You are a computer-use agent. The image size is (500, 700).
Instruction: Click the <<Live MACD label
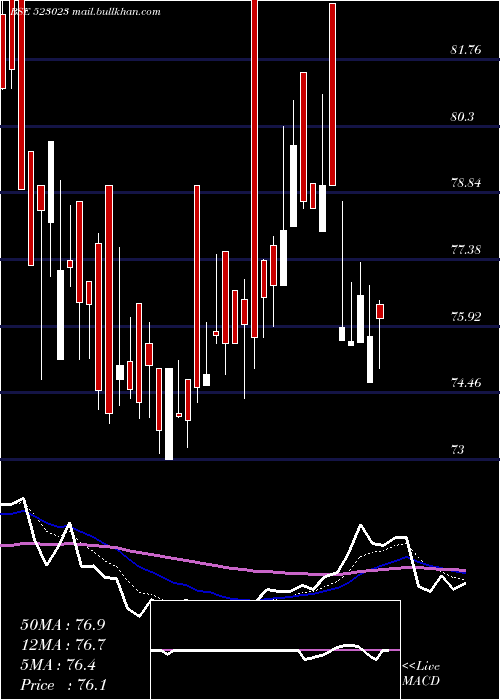[x=421, y=674]
